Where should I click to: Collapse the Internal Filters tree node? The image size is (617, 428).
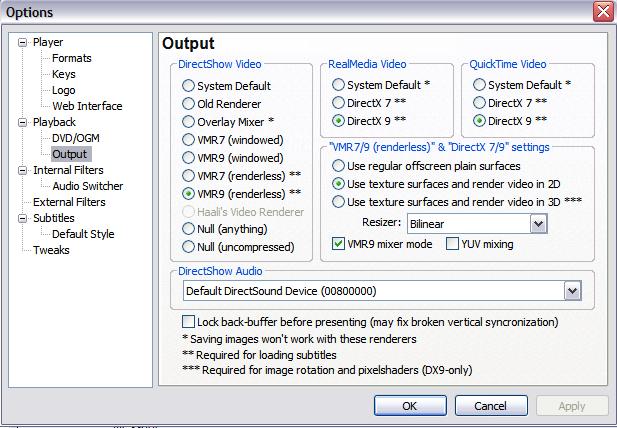[22, 170]
